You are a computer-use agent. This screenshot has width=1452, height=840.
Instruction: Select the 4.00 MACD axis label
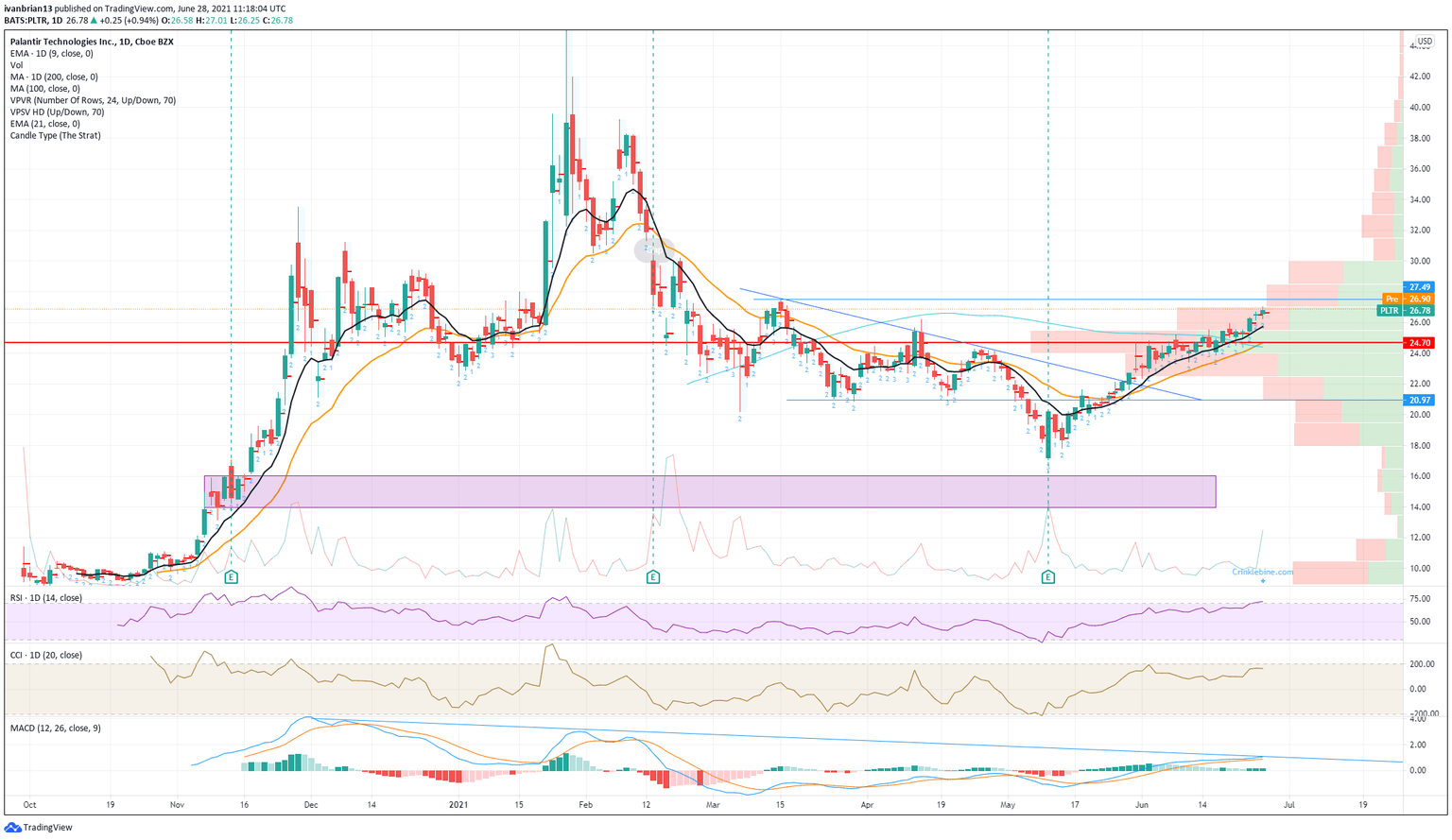point(1420,720)
